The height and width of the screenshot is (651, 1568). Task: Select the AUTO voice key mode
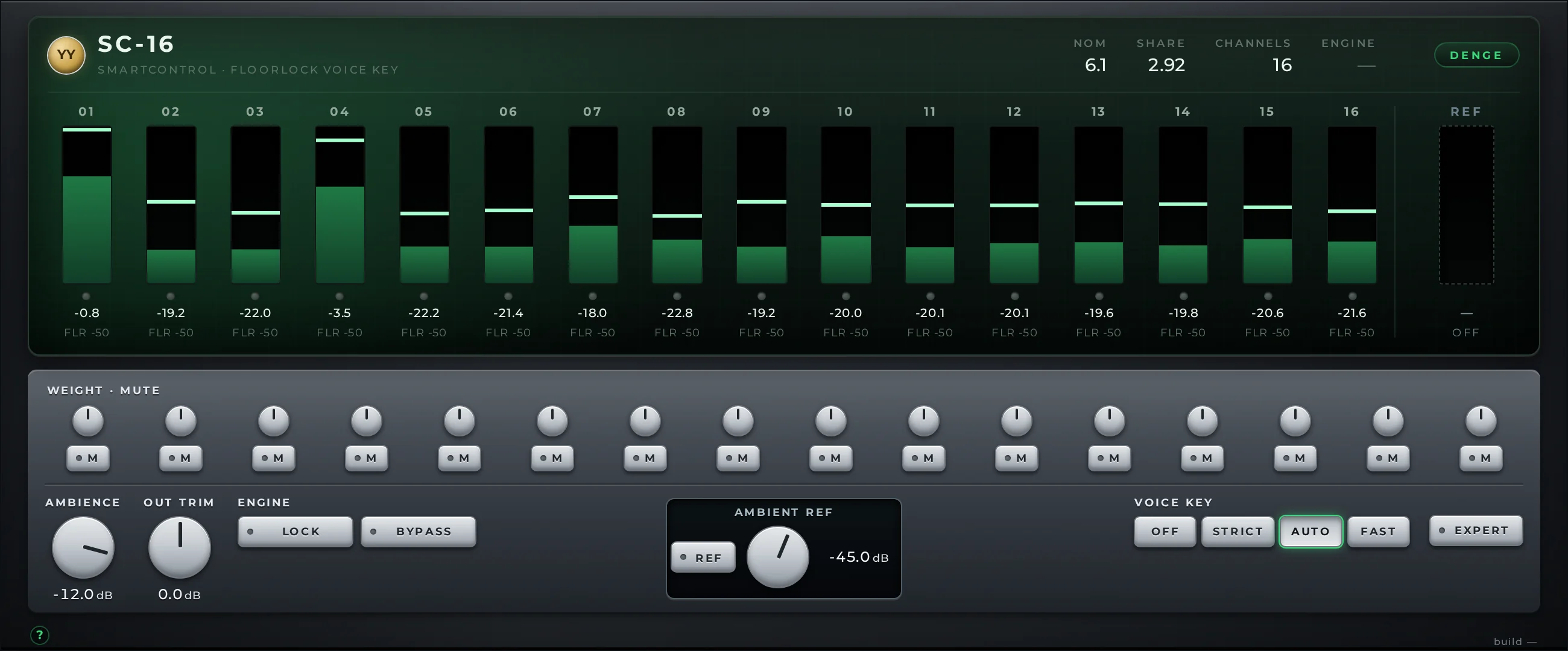[1310, 532]
